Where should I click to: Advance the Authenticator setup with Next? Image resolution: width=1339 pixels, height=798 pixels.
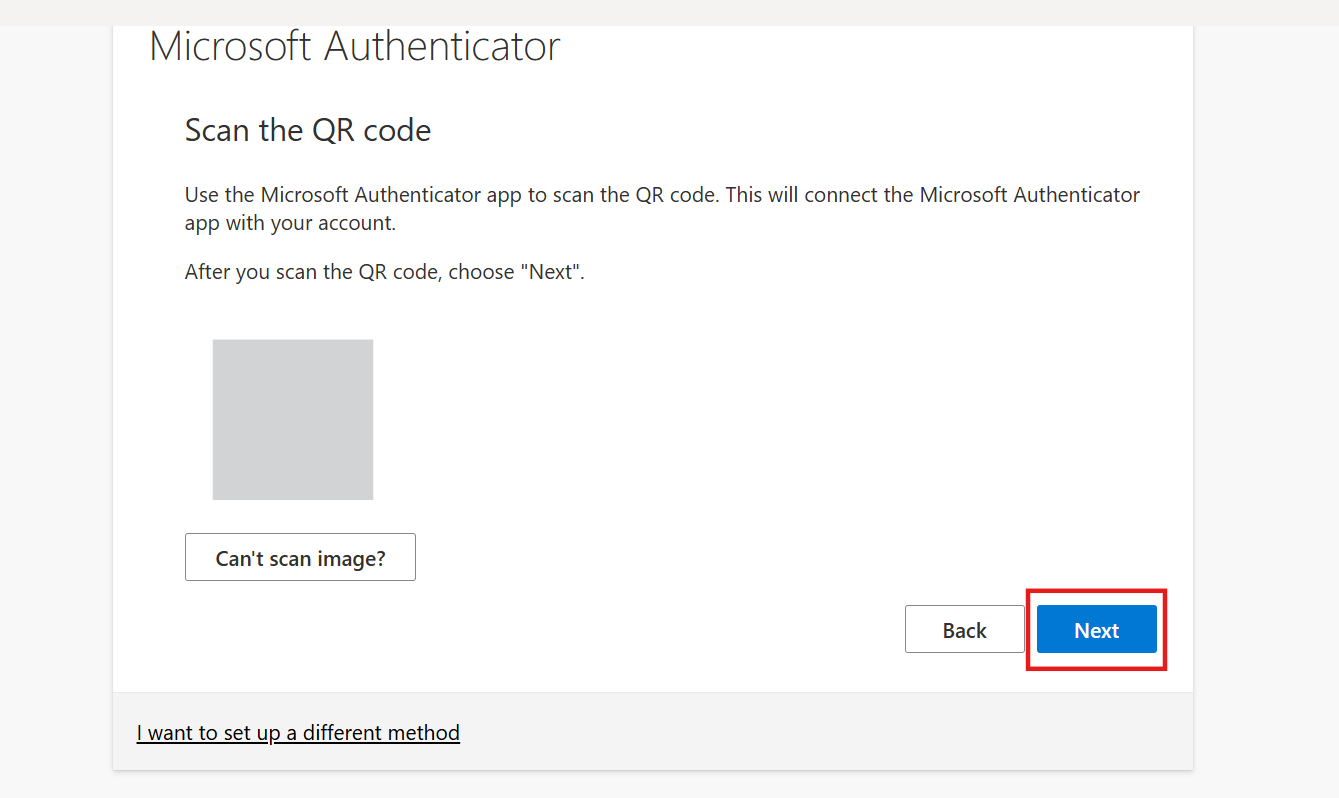[x=1096, y=629]
